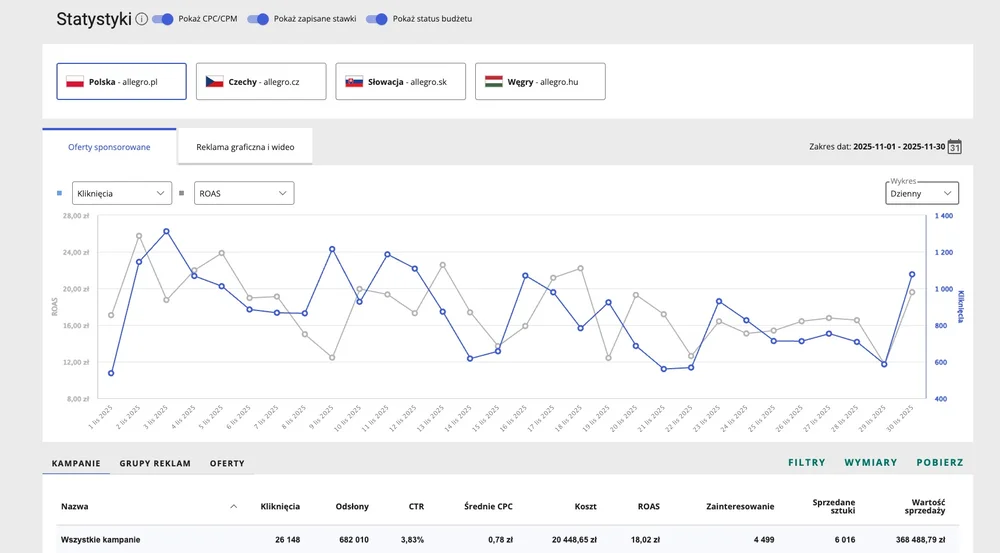This screenshot has width=1000, height=553.
Task: Disable the Pokaż zapisane stawki switch
Action: 258,19
